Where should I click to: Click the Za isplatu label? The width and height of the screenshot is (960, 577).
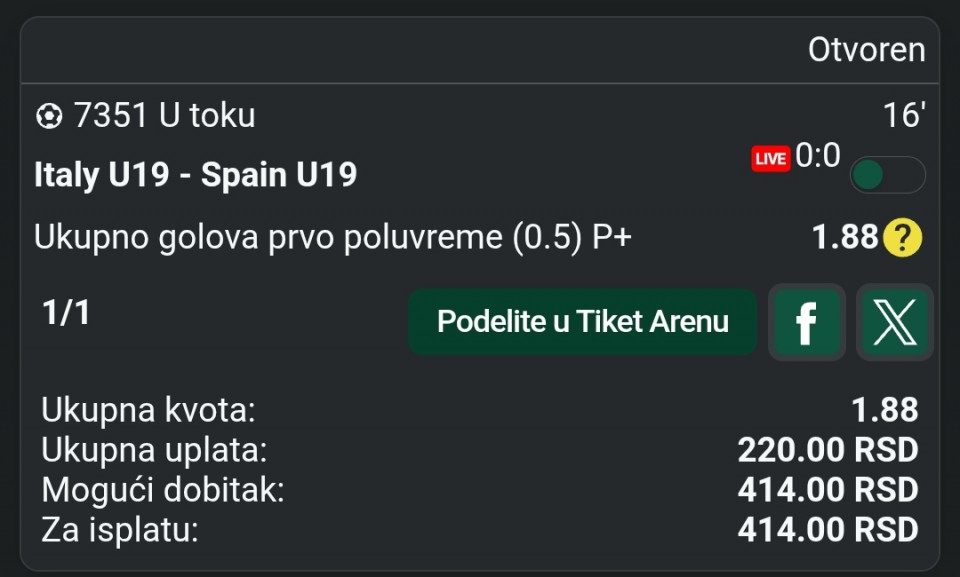pos(120,530)
